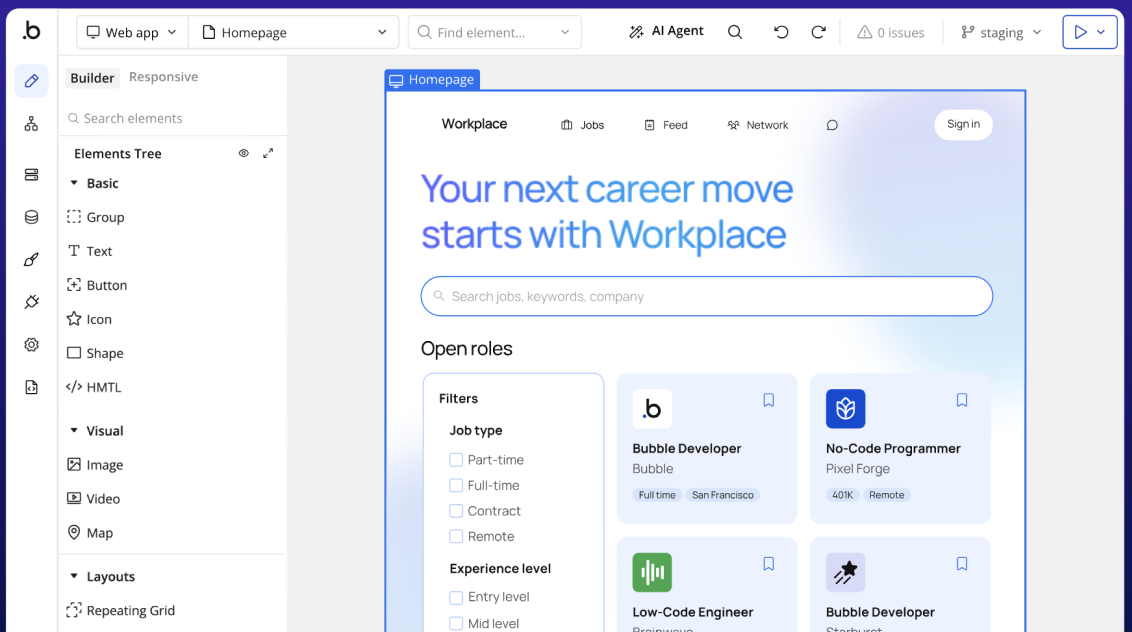Bookmark the Bubble Developer job at Bubble
Viewport: 1132px width, 632px height.
tap(768, 400)
